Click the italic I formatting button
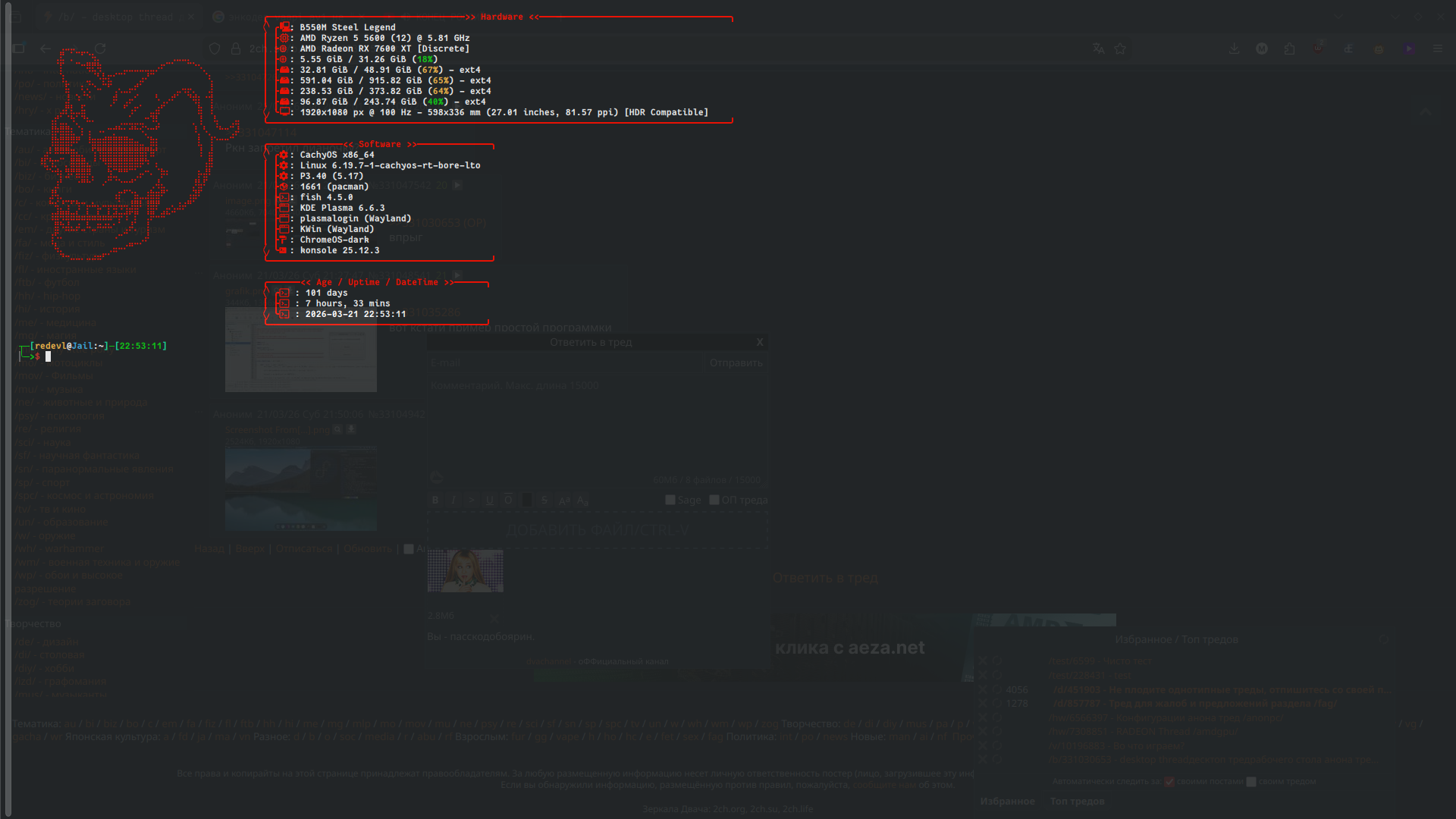 click(453, 500)
